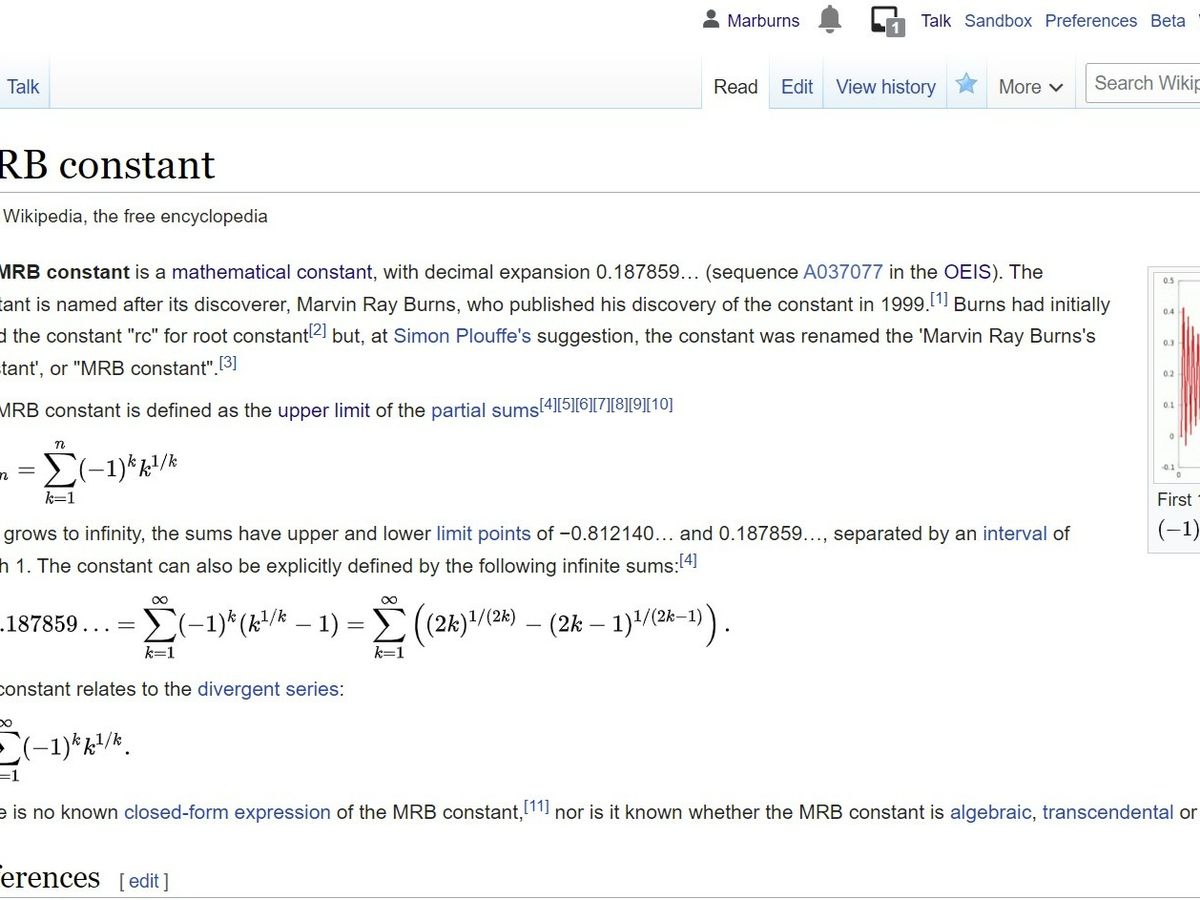Open the Preferences link
Screen dimensions: 1200x900
point(1090,21)
